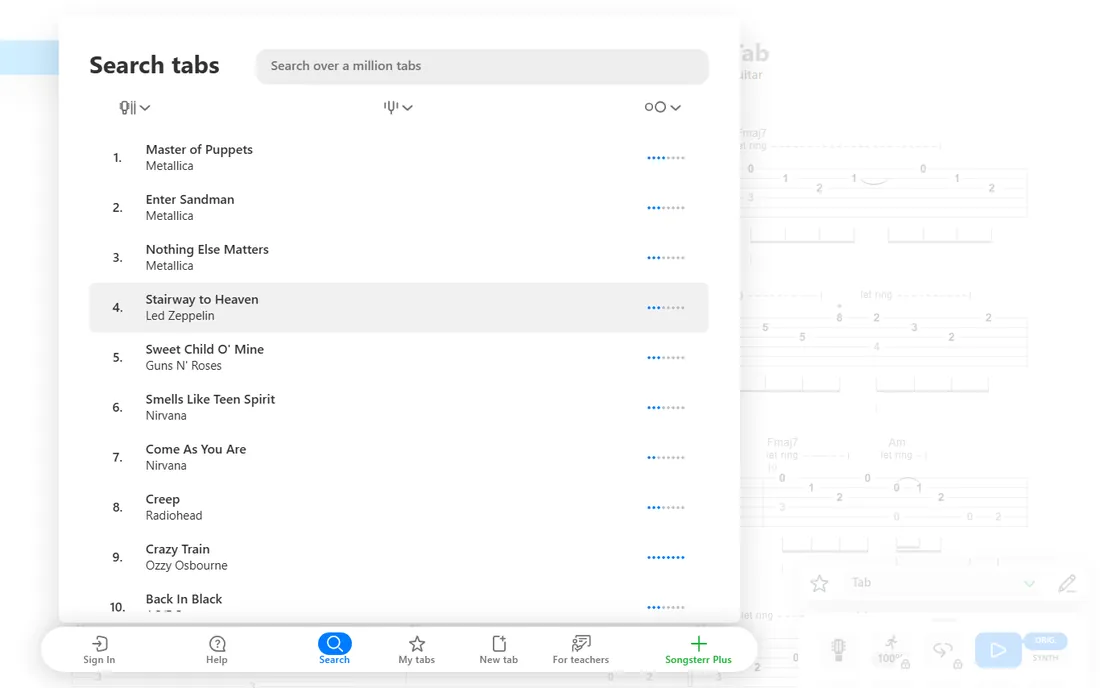This screenshot has height=688, width=1100.
Task: Expand the difficulty filter dropdown
Action: click(x=662, y=107)
